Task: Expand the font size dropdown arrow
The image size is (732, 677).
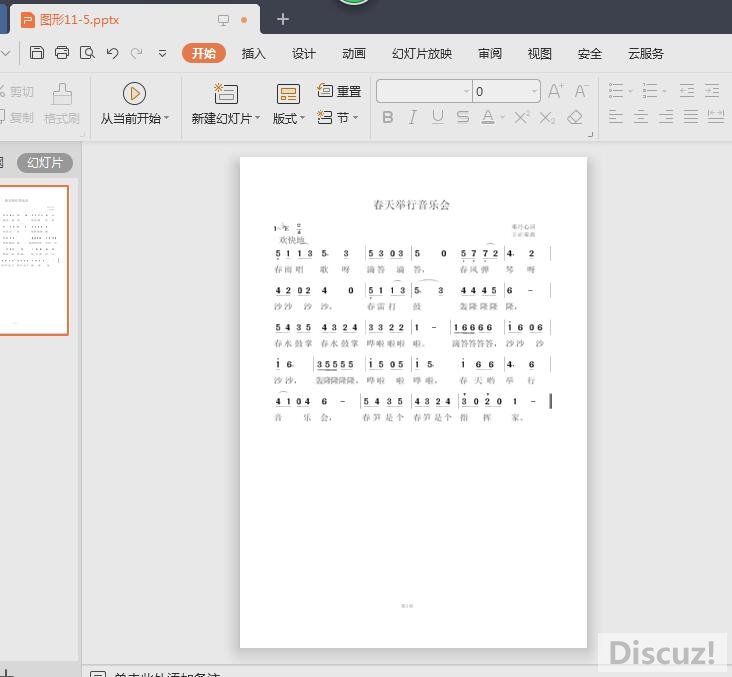Action: 535,92
